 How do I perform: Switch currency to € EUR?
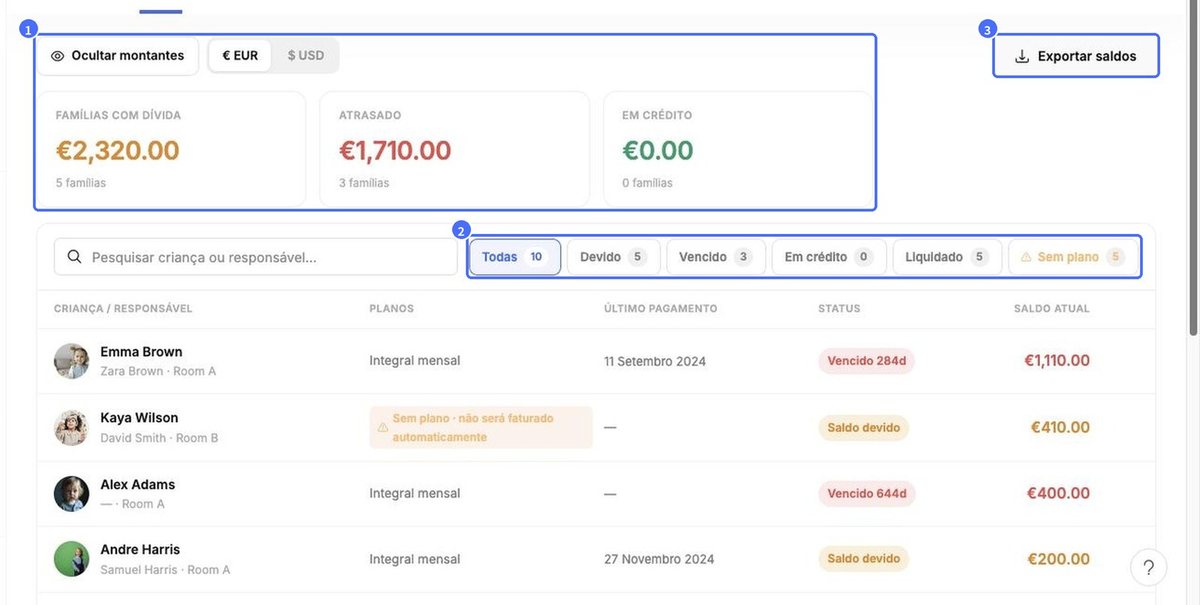click(x=240, y=56)
